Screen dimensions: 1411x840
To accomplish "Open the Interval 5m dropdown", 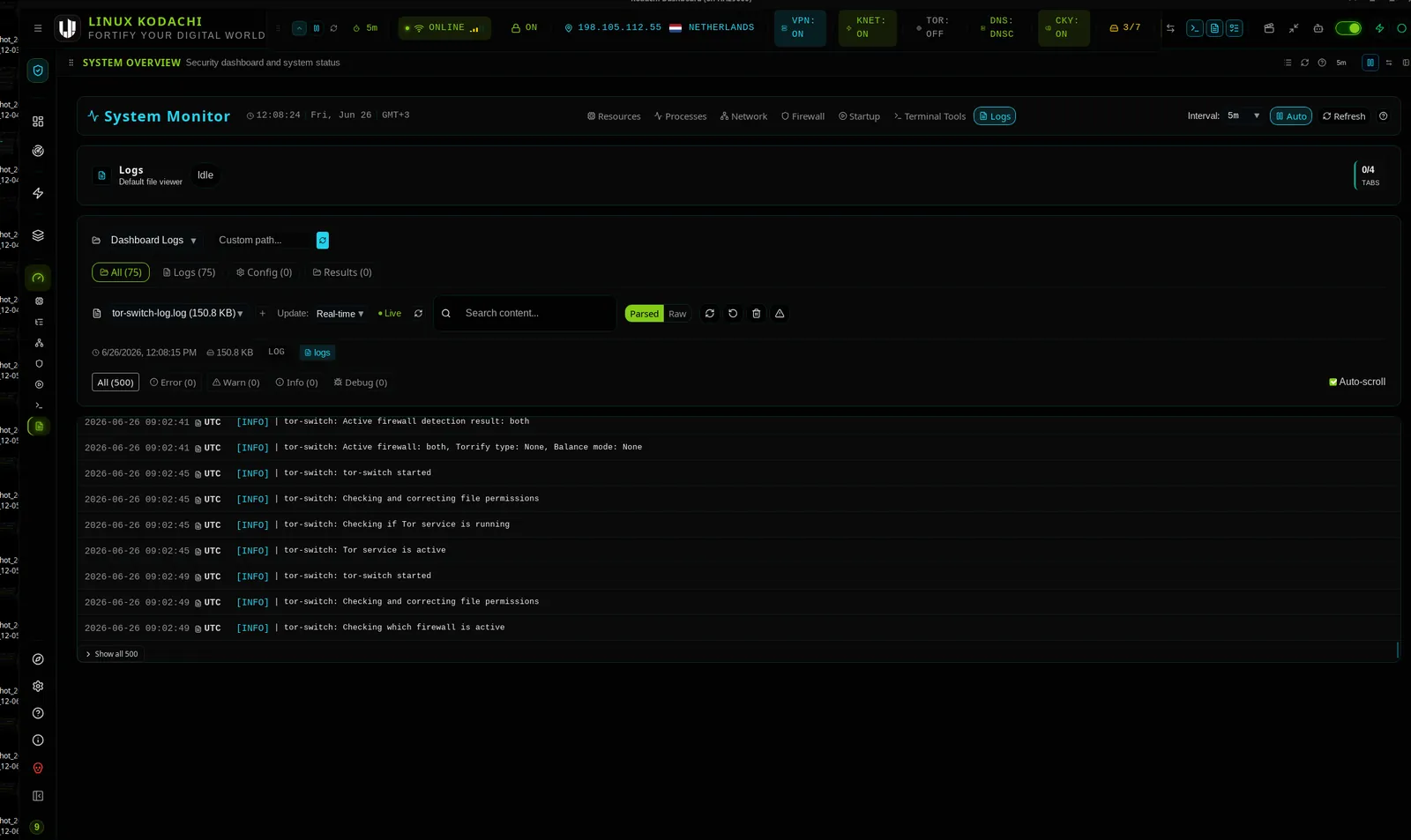I will [x=1243, y=116].
